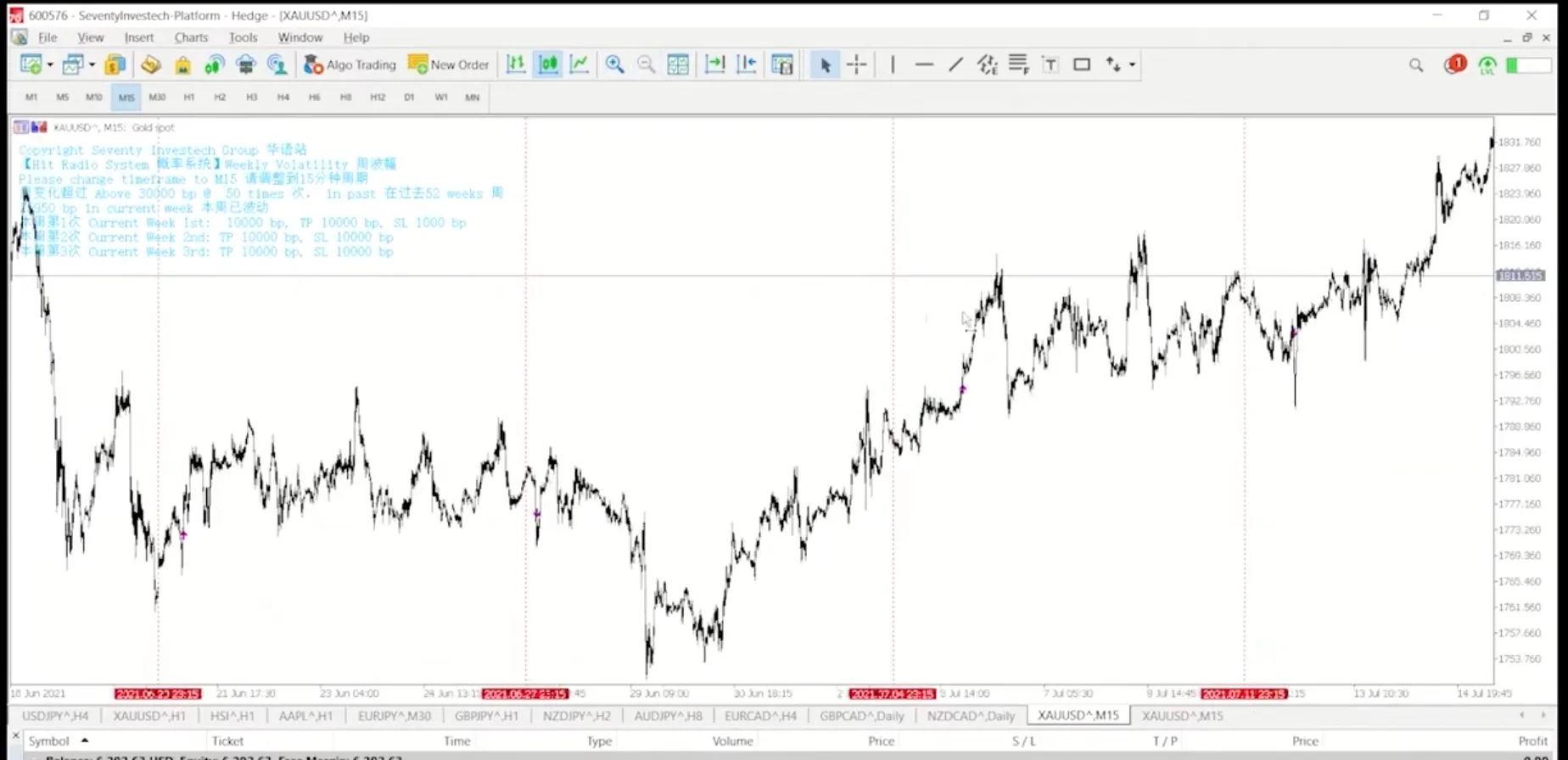Open the search magnifier at top right

[1416, 65]
